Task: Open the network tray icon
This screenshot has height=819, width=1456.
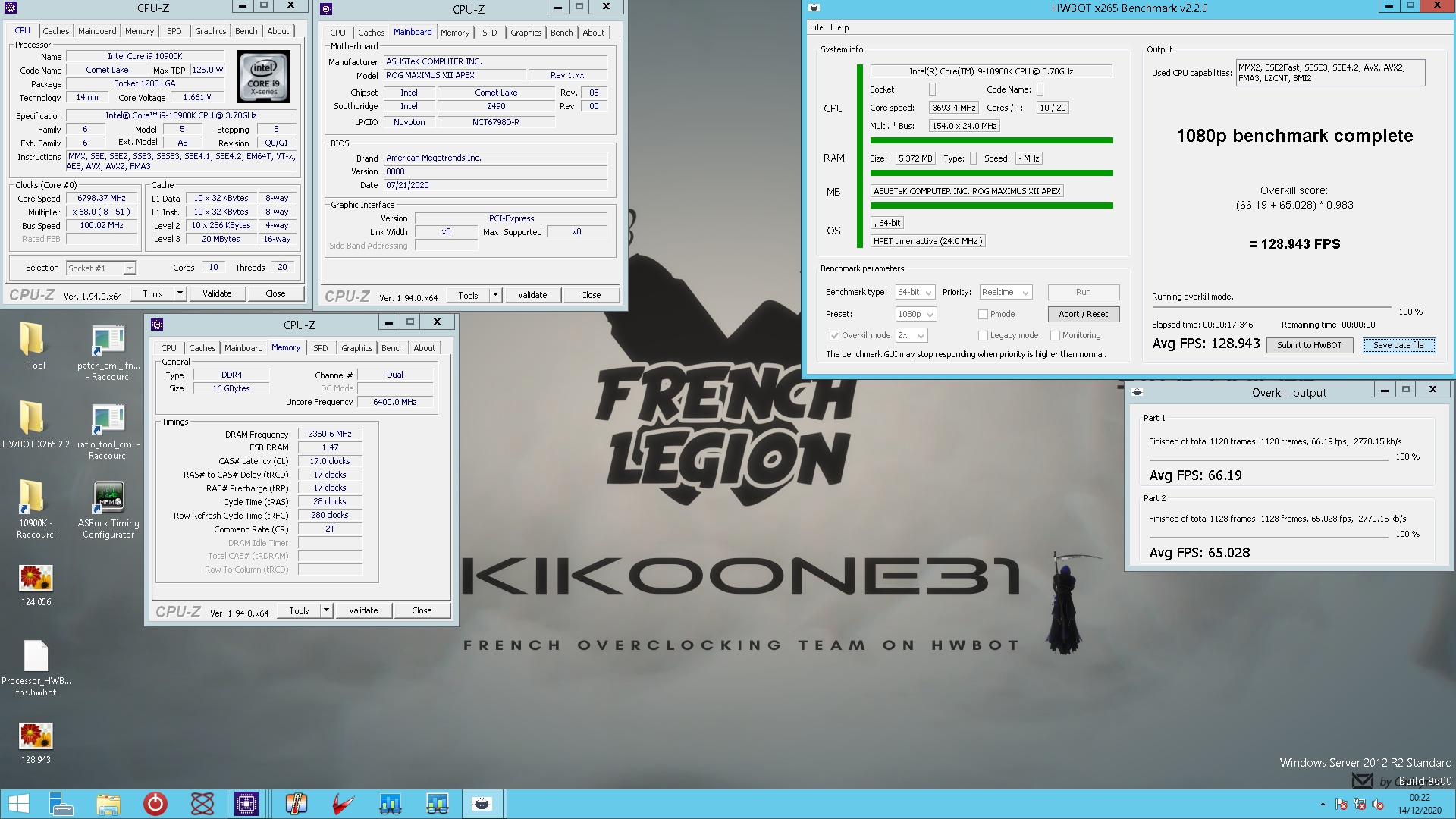Action: coord(1360,805)
